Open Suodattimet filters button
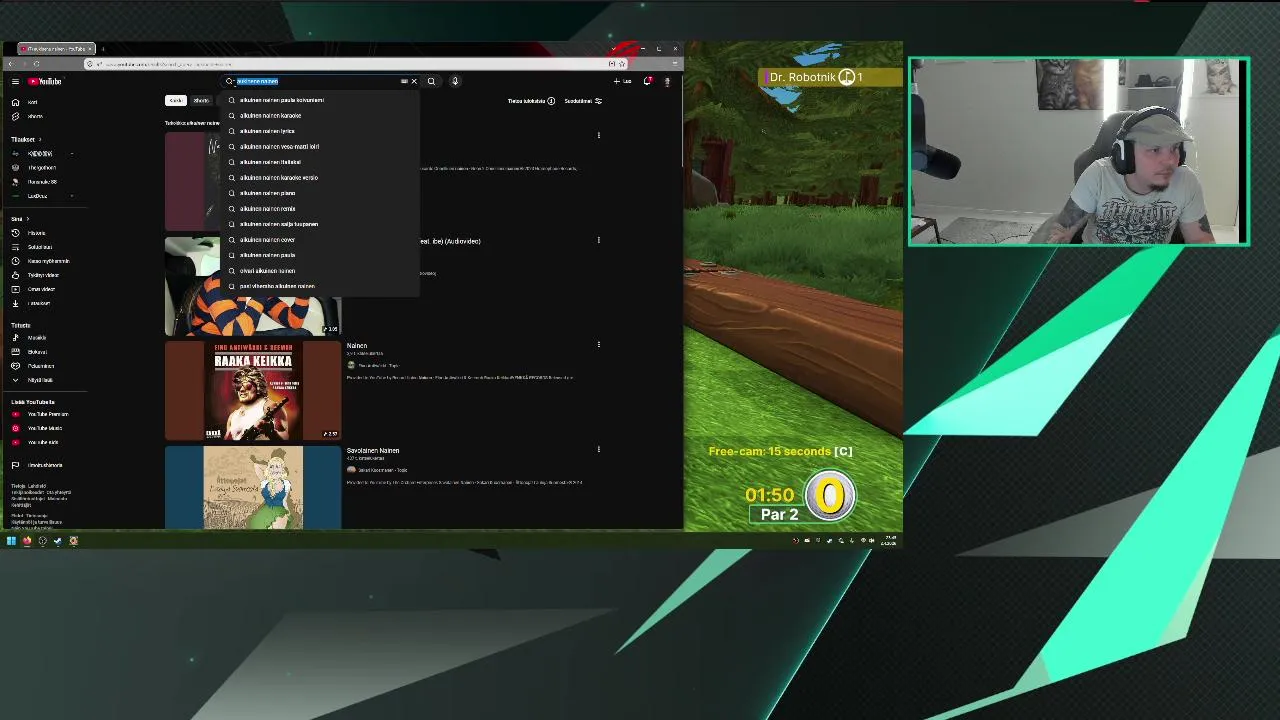 coord(583,101)
